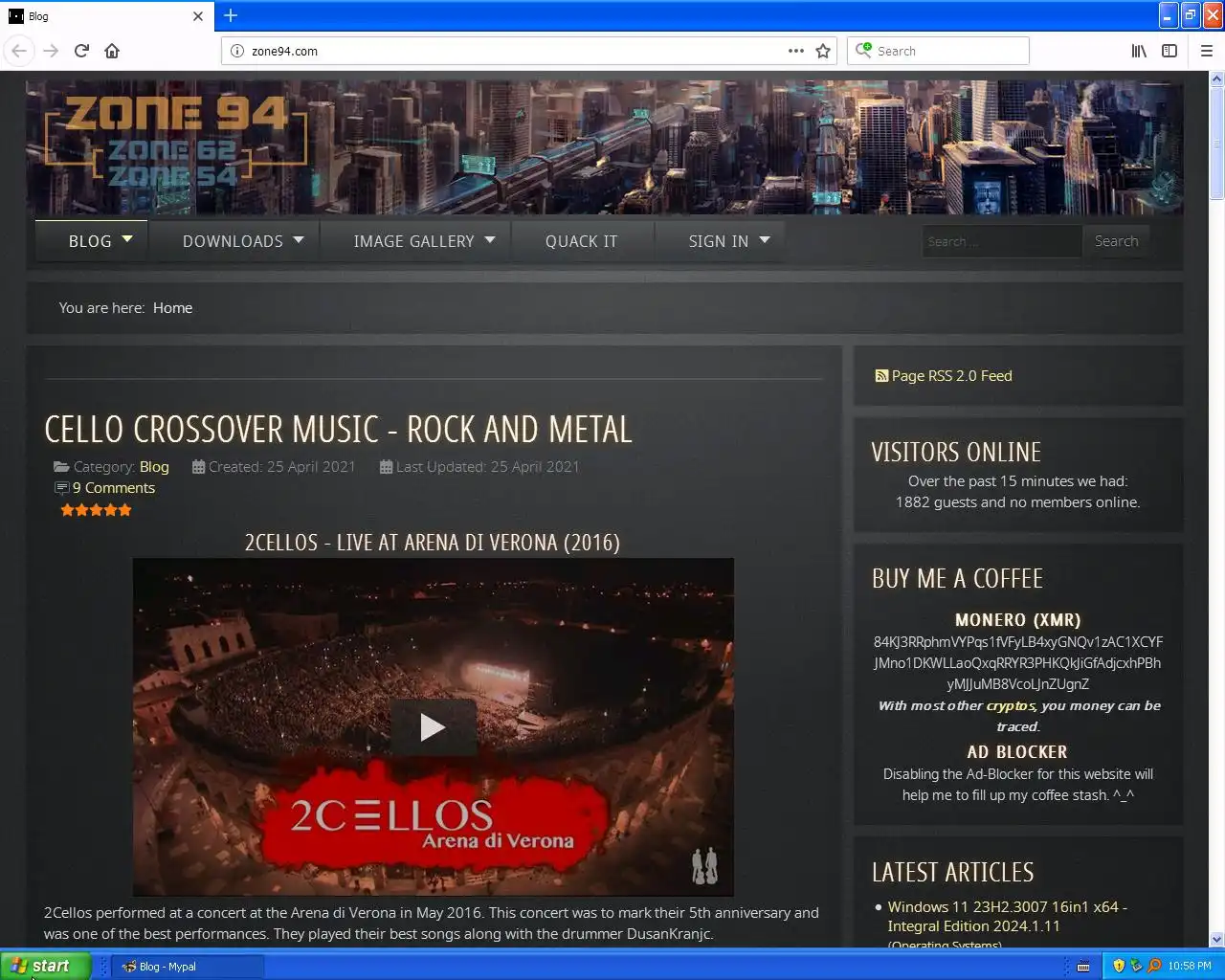
Task: Click the page scrollbar down arrow
Action: click(1216, 940)
